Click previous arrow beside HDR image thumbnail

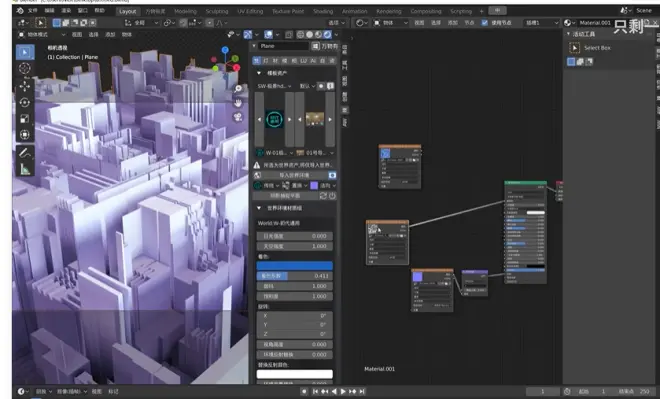pyautogui.click(x=300, y=120)
